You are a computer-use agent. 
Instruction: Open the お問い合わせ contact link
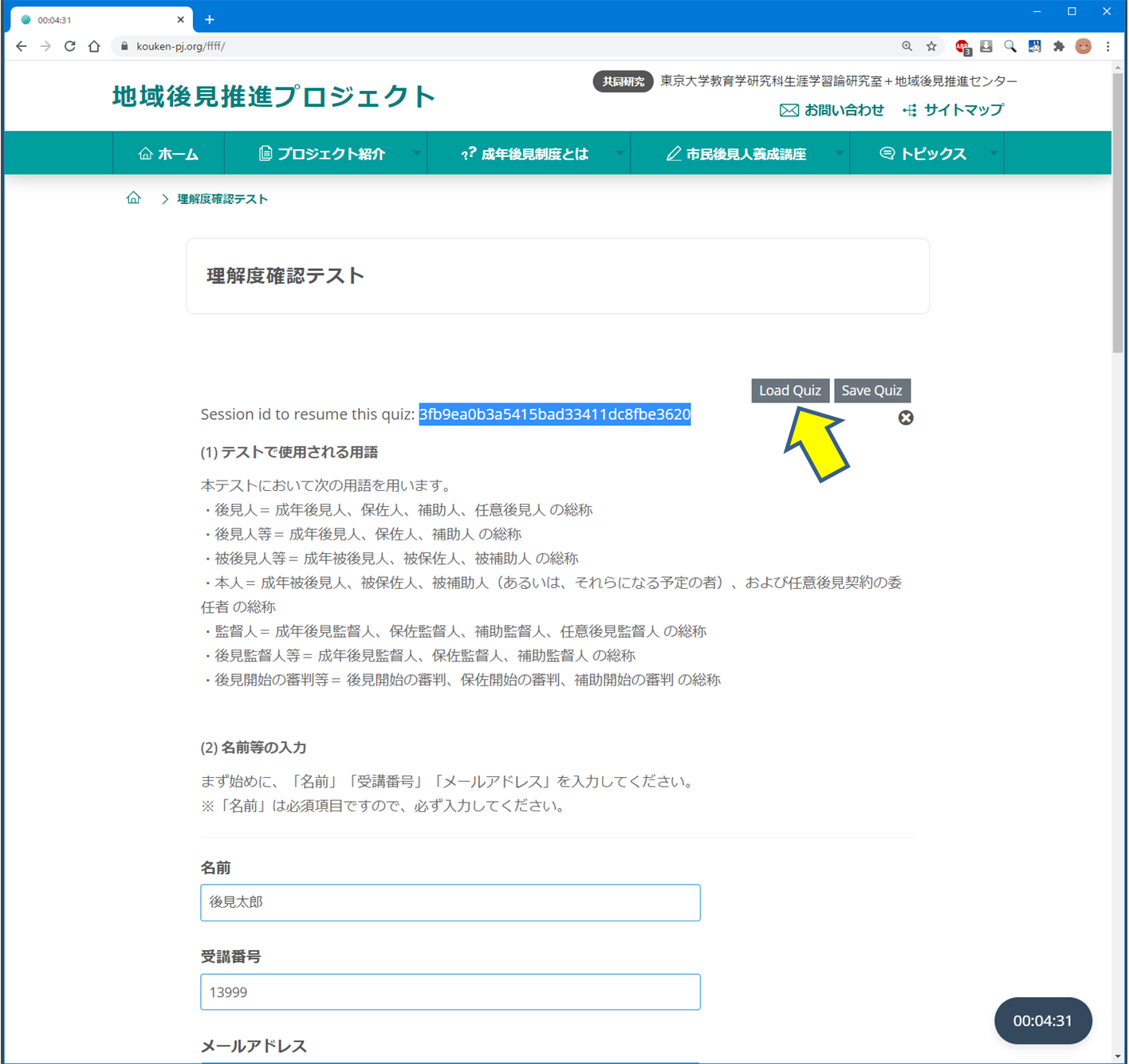point(832,110)
